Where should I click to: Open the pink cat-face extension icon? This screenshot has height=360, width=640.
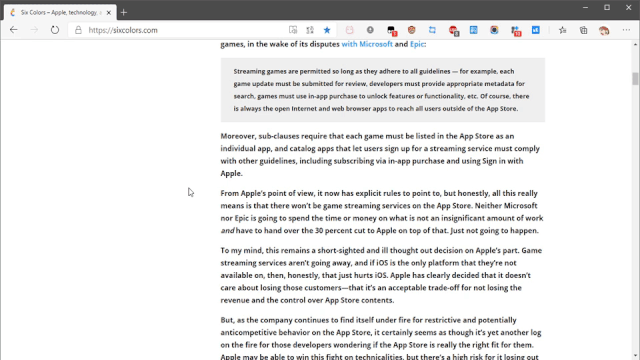pyautogui.click(x=349, y=30)
